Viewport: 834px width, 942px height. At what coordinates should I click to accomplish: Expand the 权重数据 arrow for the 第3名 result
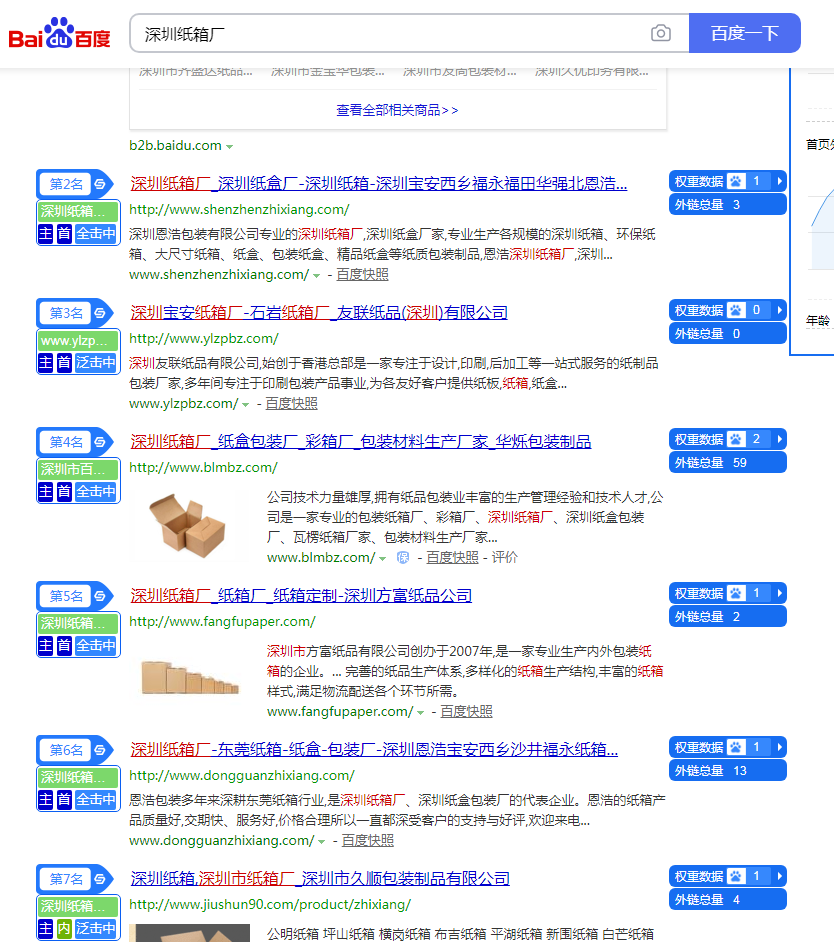779,310
